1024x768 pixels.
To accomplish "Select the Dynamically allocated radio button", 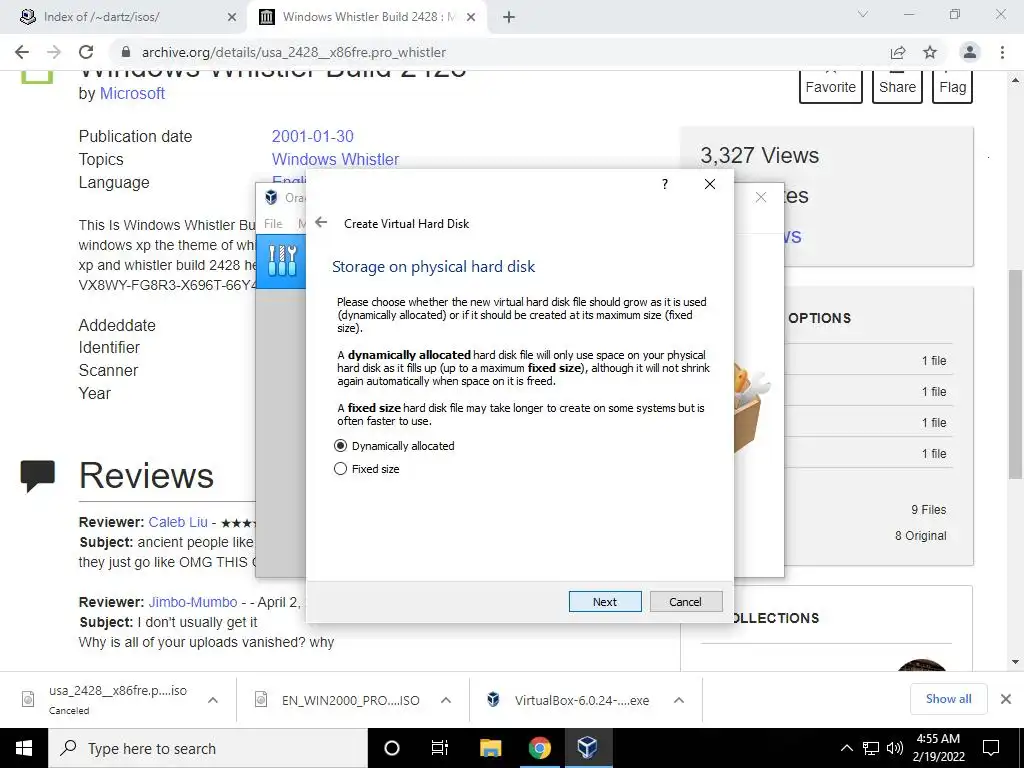I will [x=394, y=446].
